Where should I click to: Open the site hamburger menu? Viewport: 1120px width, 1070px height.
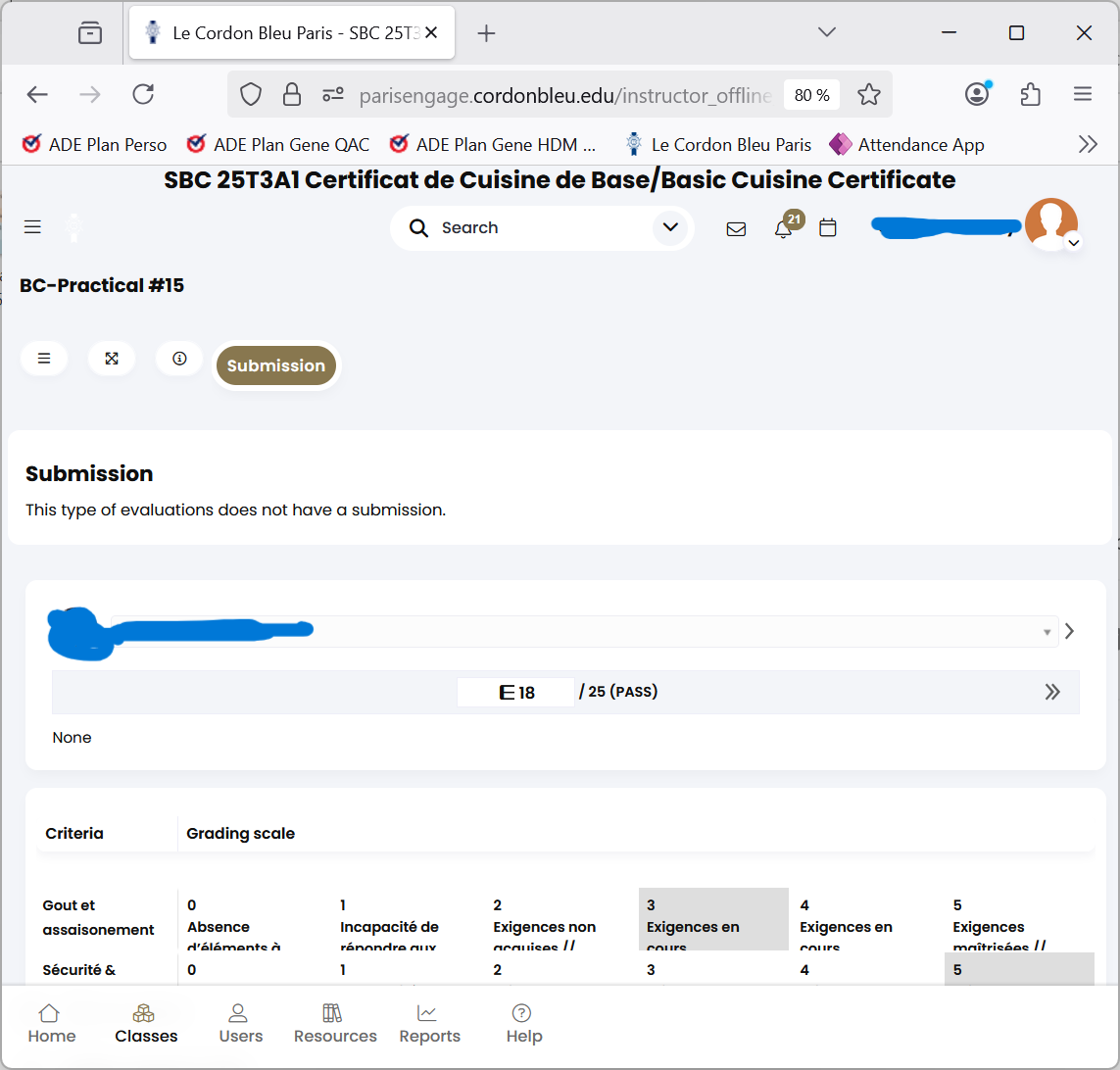[x=33, y=227]
